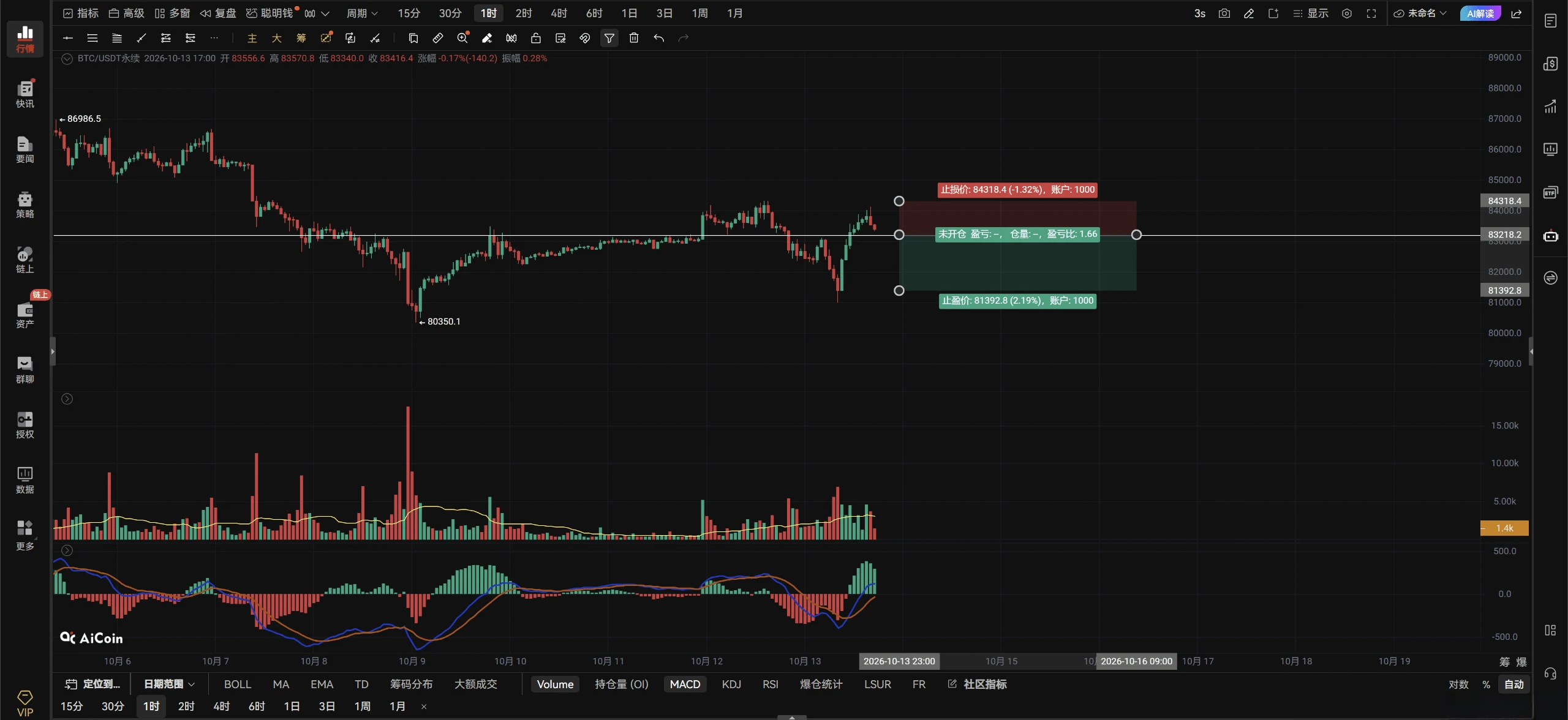The height and width of the screenshot is (720, 1568).
Task: Open the hexagon chart settings icon
Action: click(x=1347, y=13)
